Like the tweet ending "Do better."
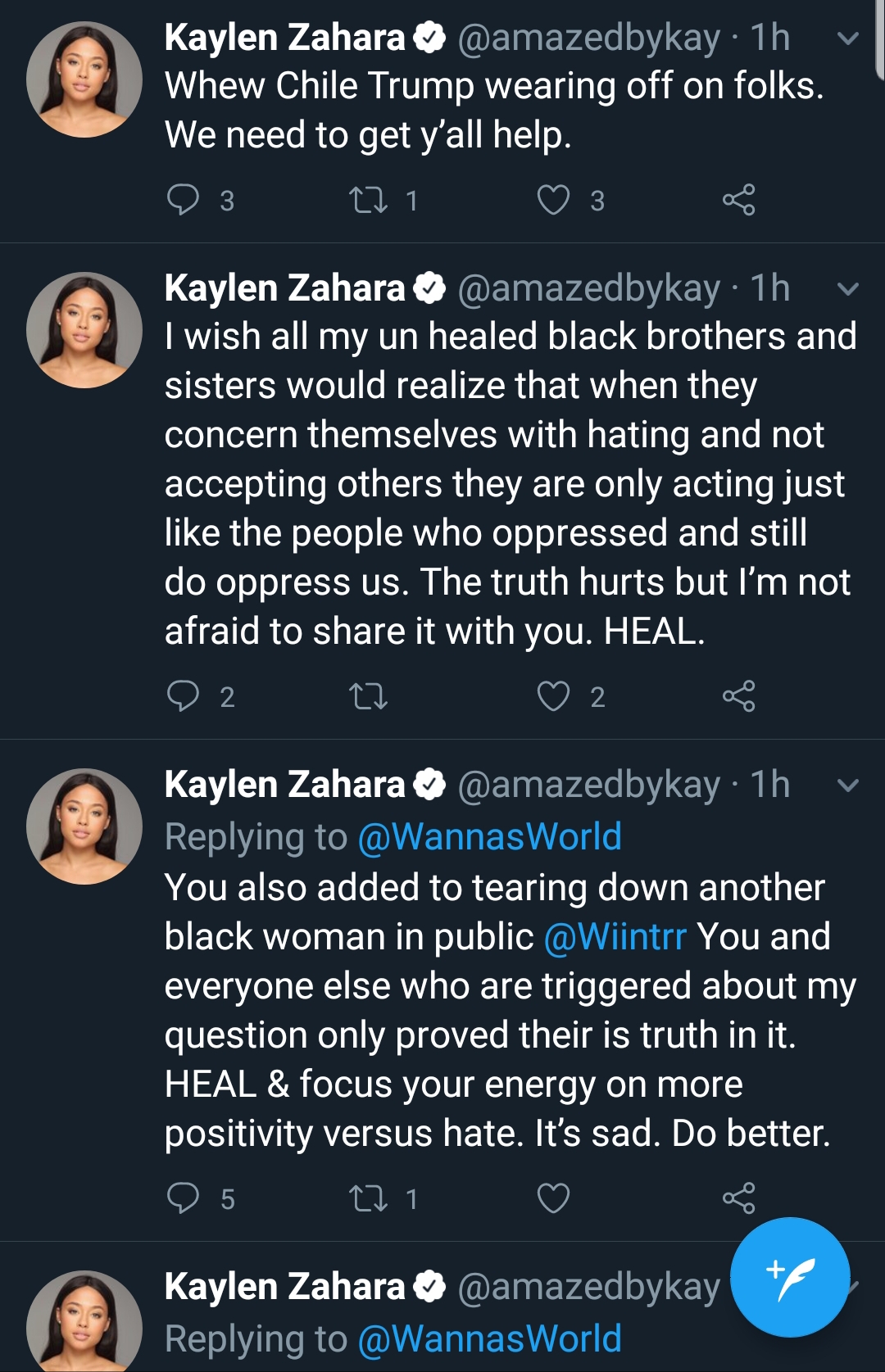The height and width of the screenshot is (1372, 885). click(x=553, y=1198)
